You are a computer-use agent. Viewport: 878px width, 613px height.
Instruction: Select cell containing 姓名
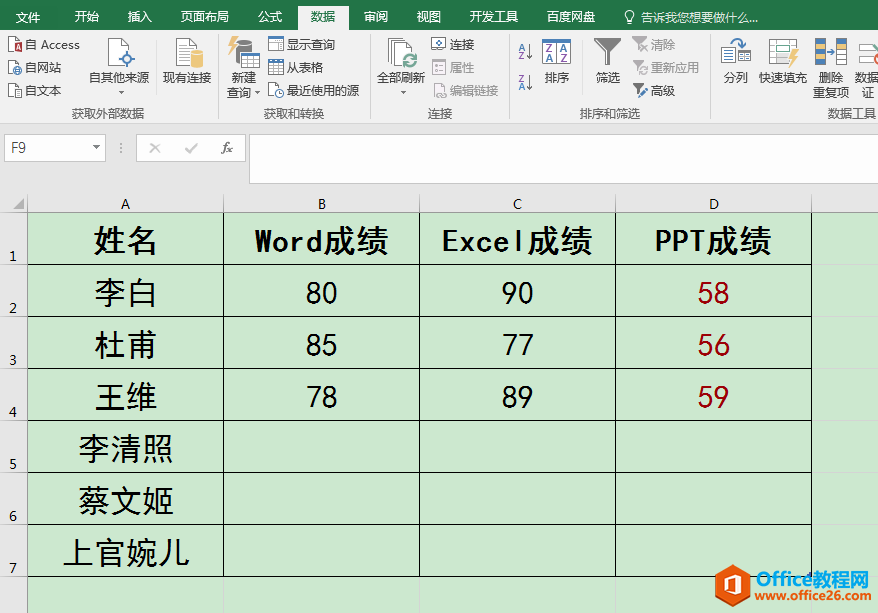pos(125,239)
